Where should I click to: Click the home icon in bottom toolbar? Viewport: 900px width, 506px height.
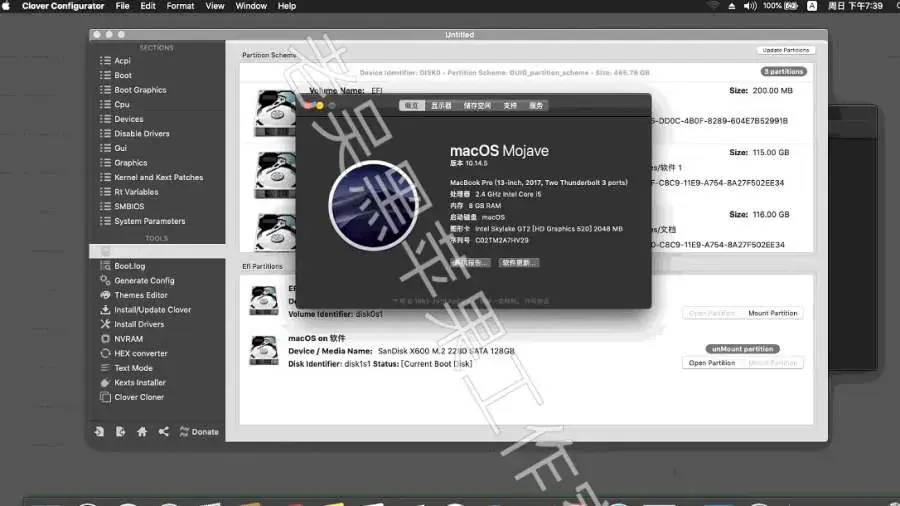(142, 431)
